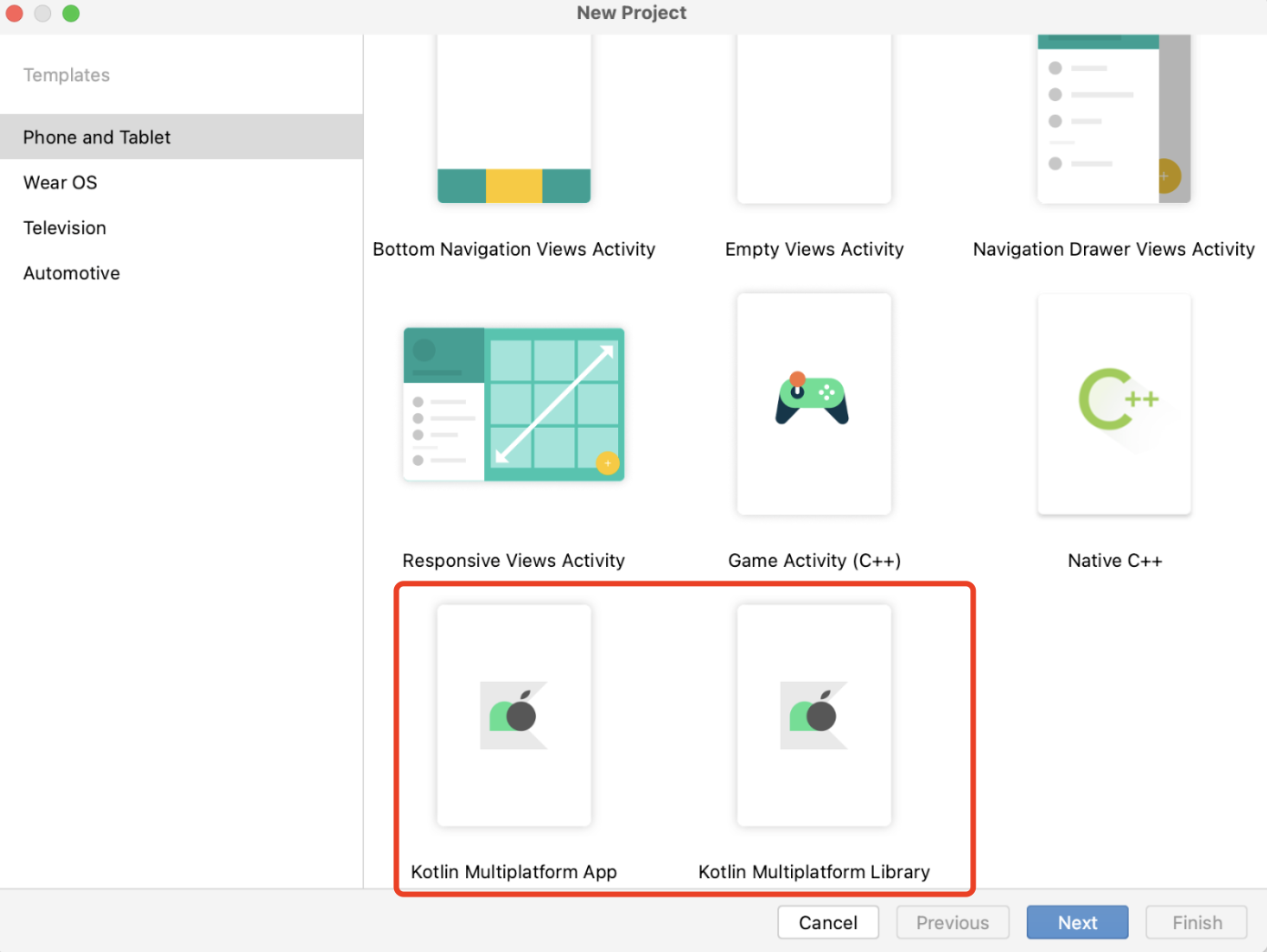Pick the Bottom Navigation Views Activity thumbnail
The width and height of the screenshot is (1267, 952).
click(514, 118)
